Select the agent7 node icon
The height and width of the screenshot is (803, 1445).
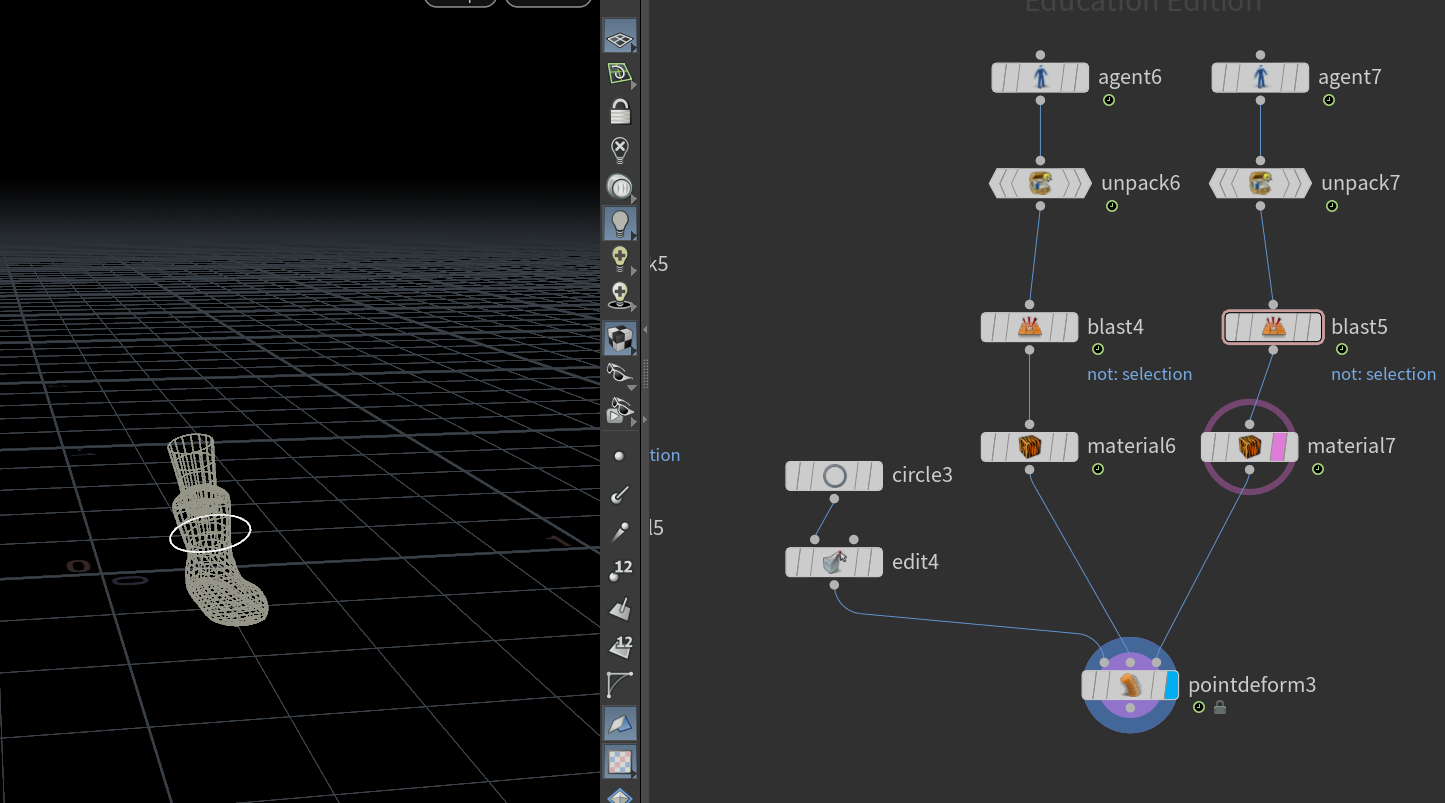(x=1260, y=77)
